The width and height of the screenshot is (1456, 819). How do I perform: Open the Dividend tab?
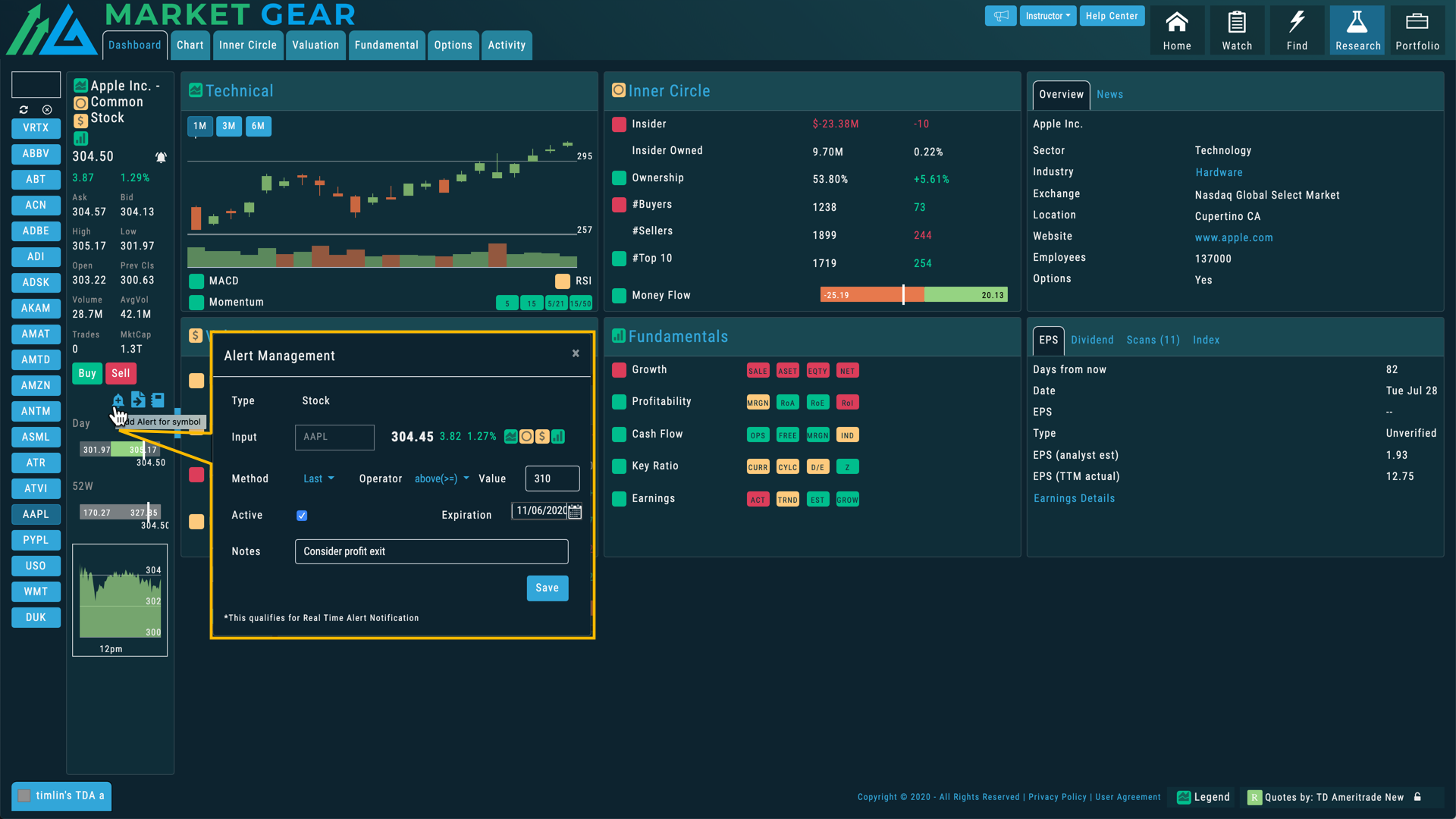(1092, 340)
